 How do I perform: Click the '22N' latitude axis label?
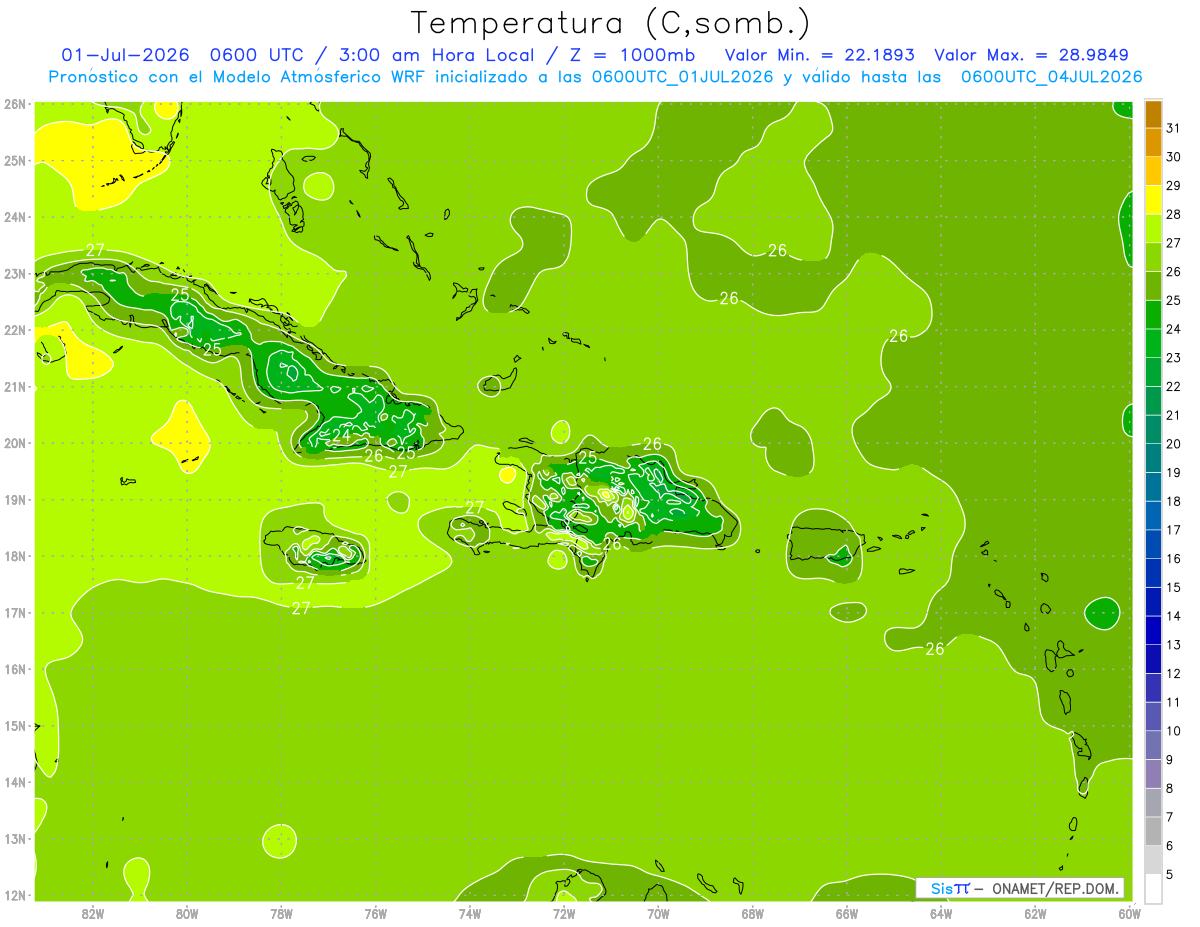15,330
